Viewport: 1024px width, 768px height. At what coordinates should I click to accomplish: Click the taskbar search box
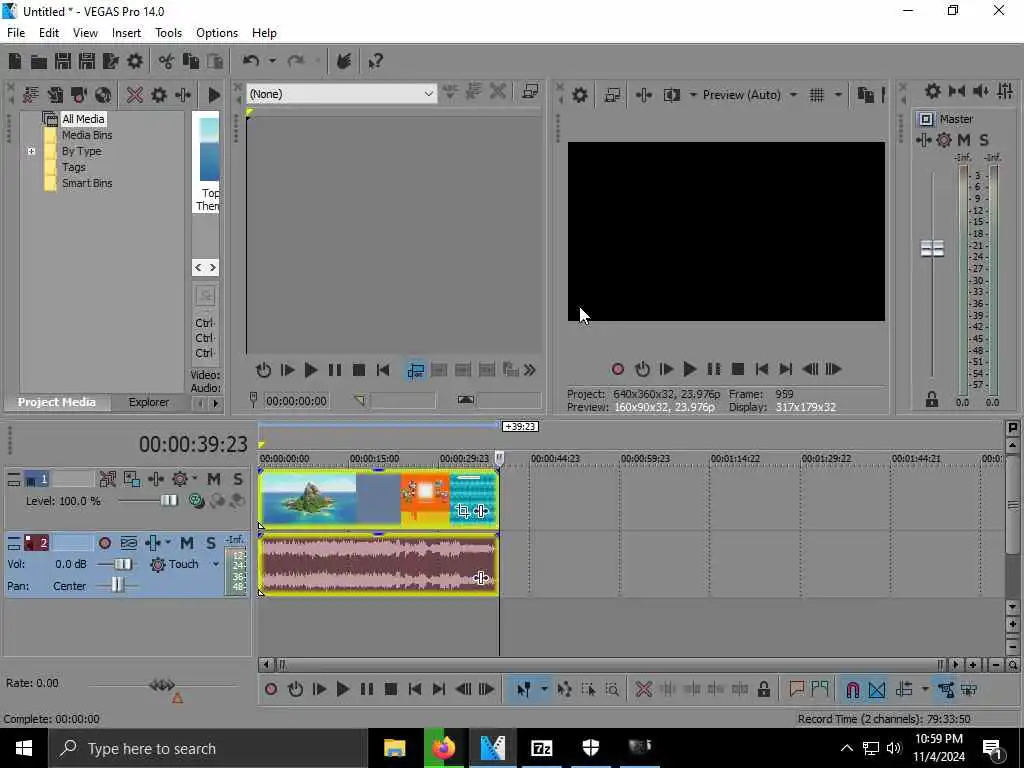[x=208, y=748]
